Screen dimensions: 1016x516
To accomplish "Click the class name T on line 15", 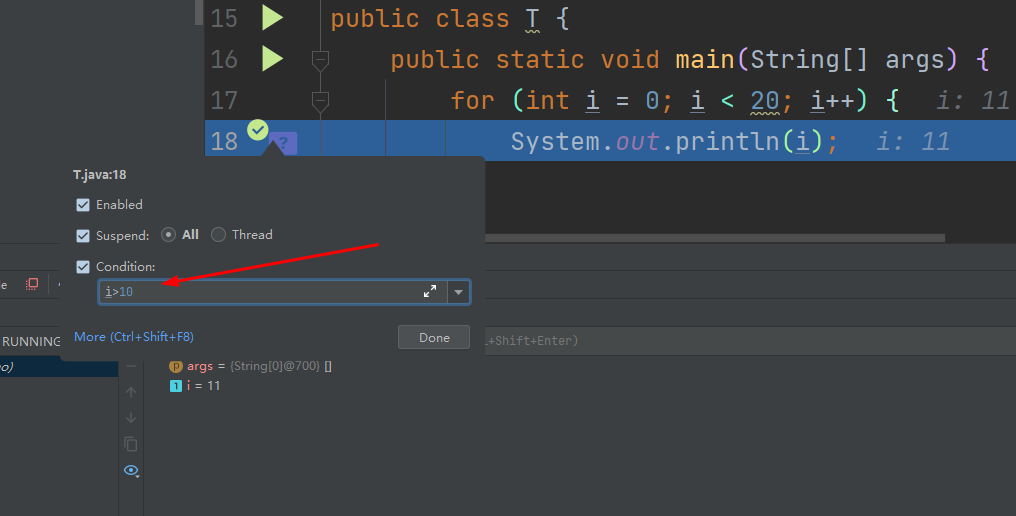I will pyautogui.click(x=532, y=19).
